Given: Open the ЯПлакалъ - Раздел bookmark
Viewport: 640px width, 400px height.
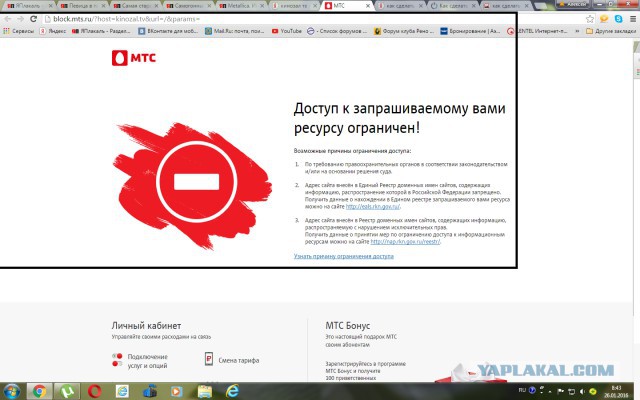Looking at the screenshot, I should tap(101, 31).
